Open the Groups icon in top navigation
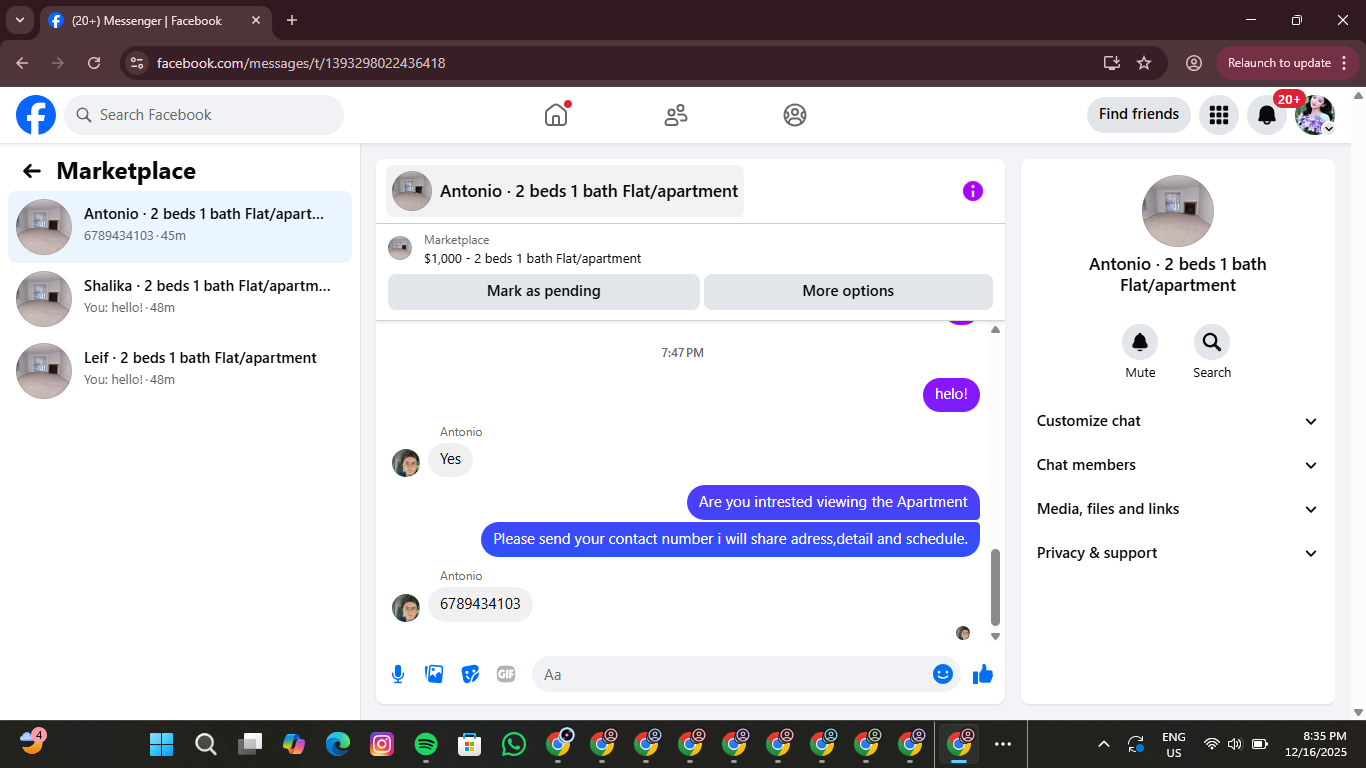 pos(795,115)
